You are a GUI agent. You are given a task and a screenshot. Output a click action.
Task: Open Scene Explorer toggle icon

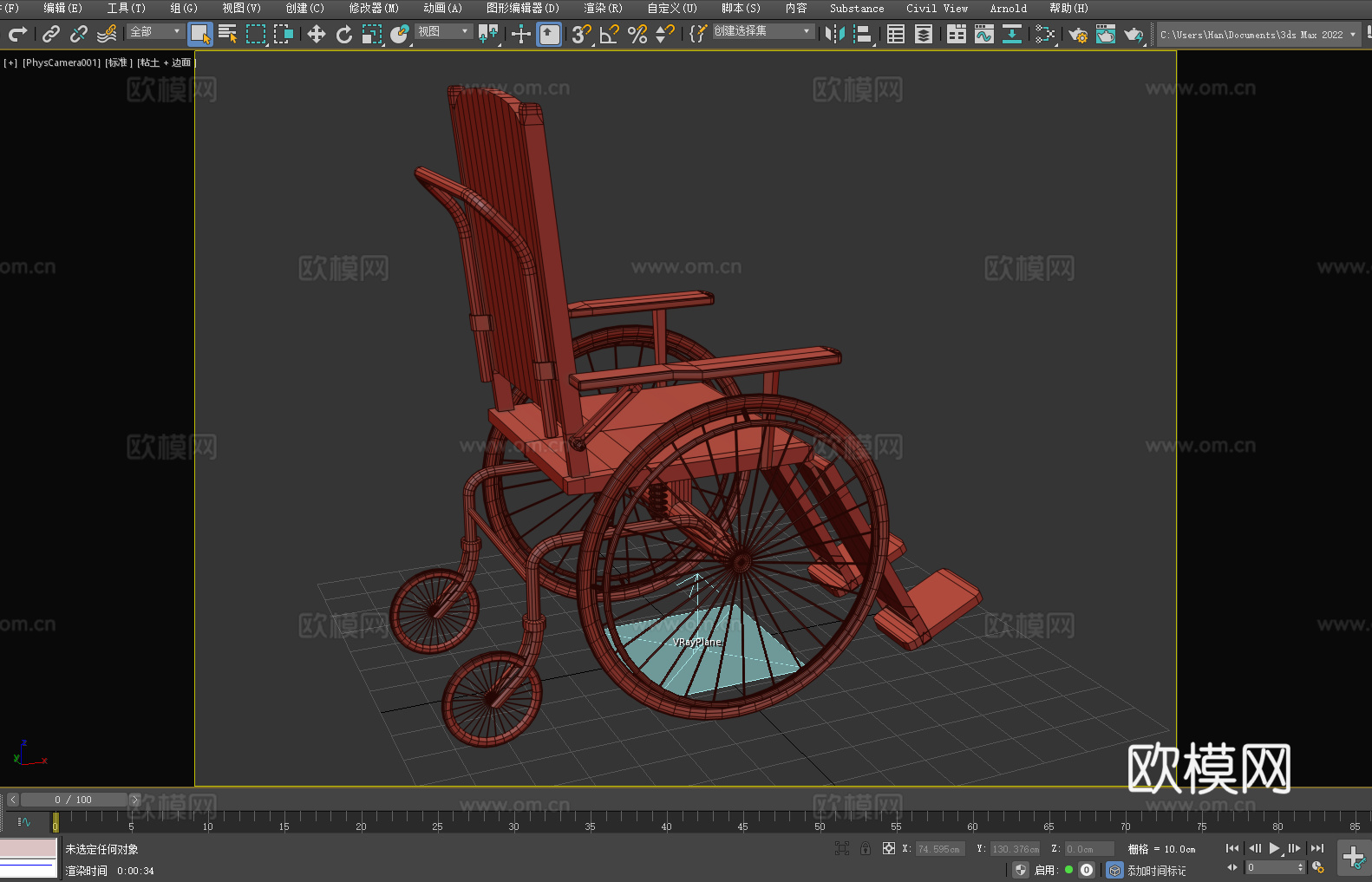click(x=896, y=34)
